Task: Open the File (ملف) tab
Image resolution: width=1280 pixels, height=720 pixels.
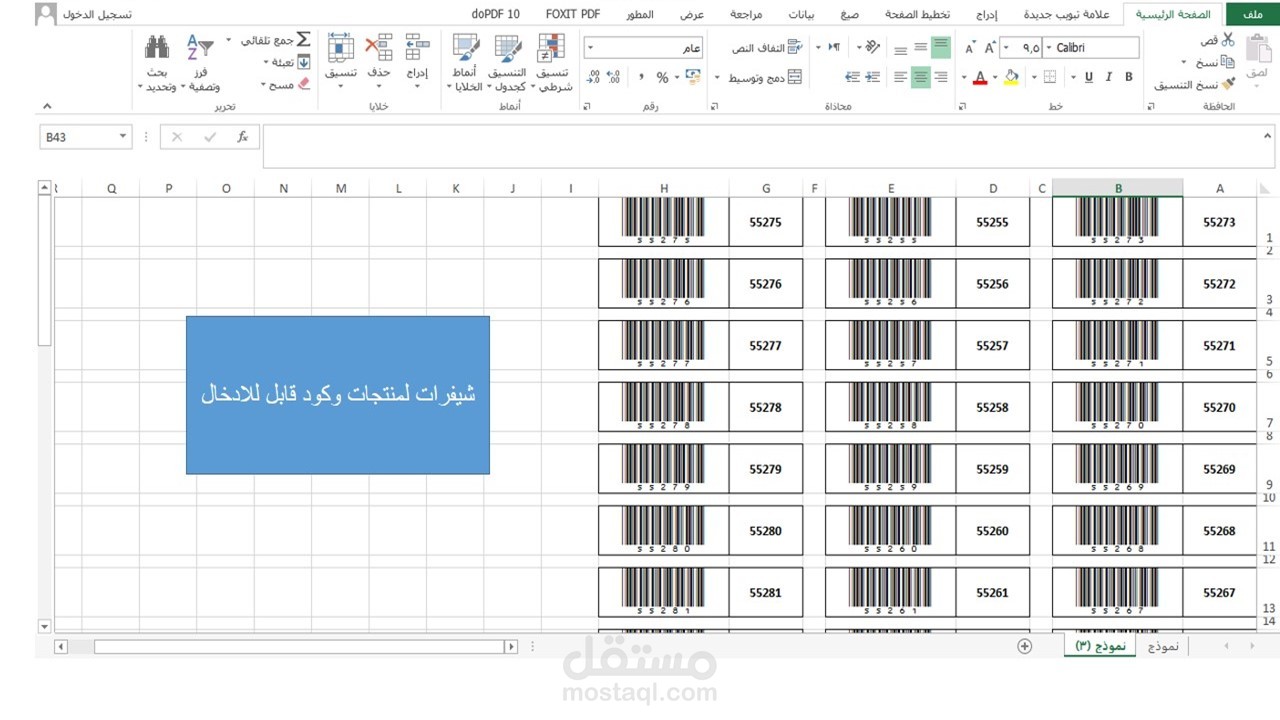Action: pyautogui.click(x=1251, y=14)
